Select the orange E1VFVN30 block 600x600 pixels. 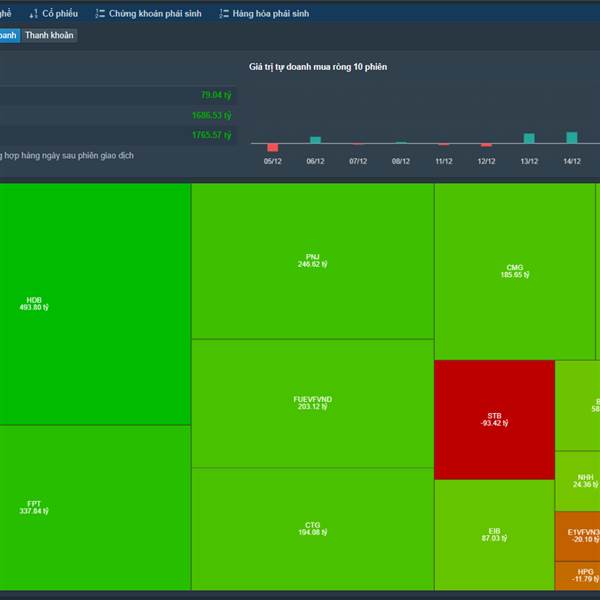[x=577, y=536]
